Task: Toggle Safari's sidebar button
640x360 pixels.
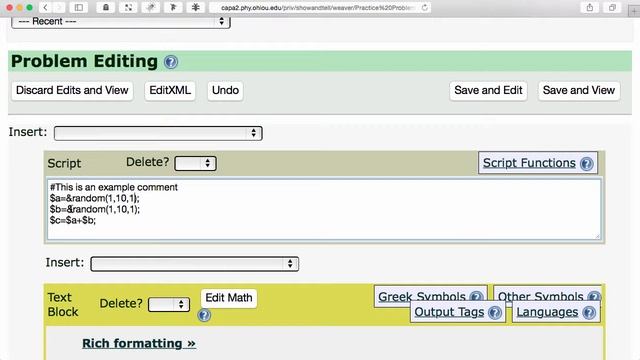Action: (x=79, y=7)
